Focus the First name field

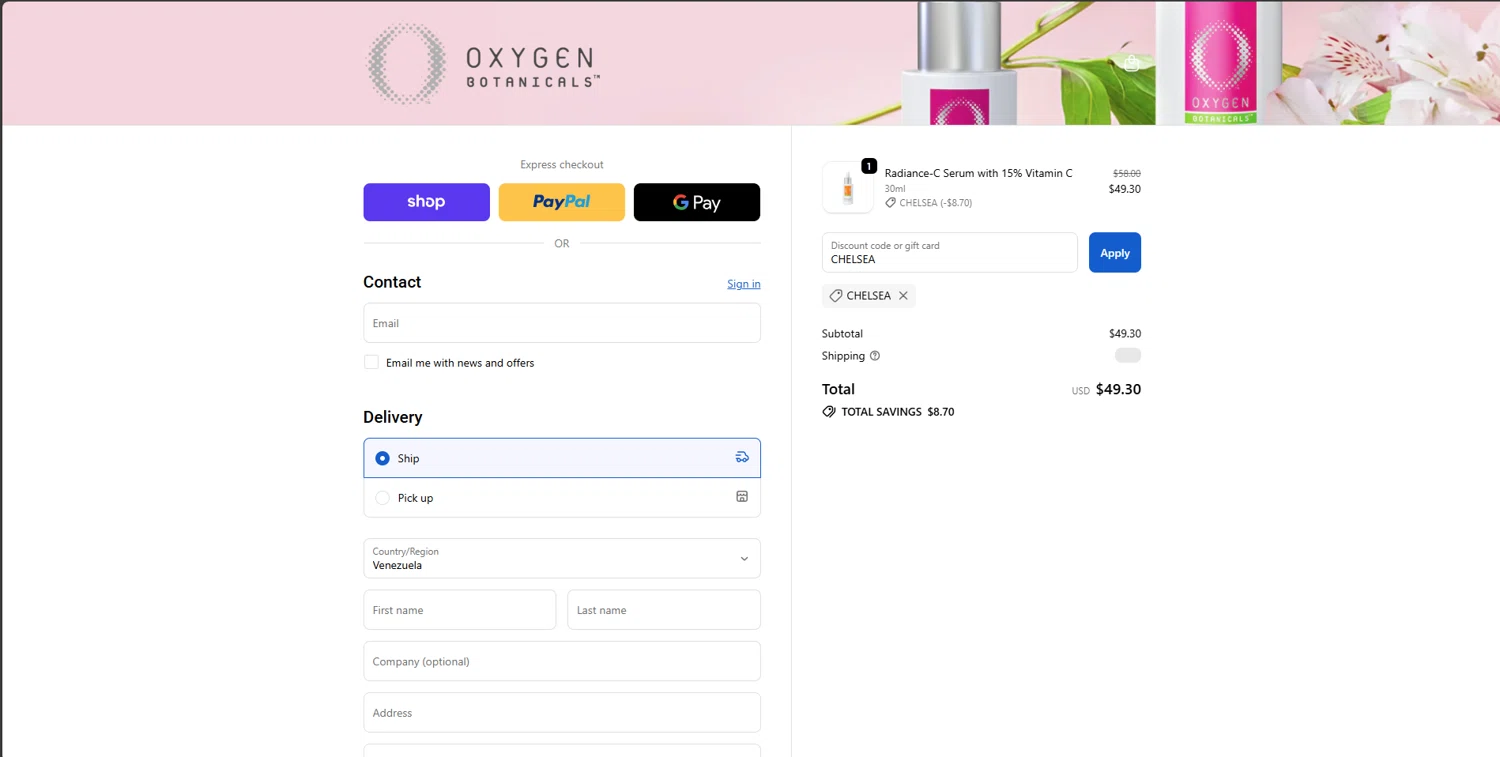460,610
